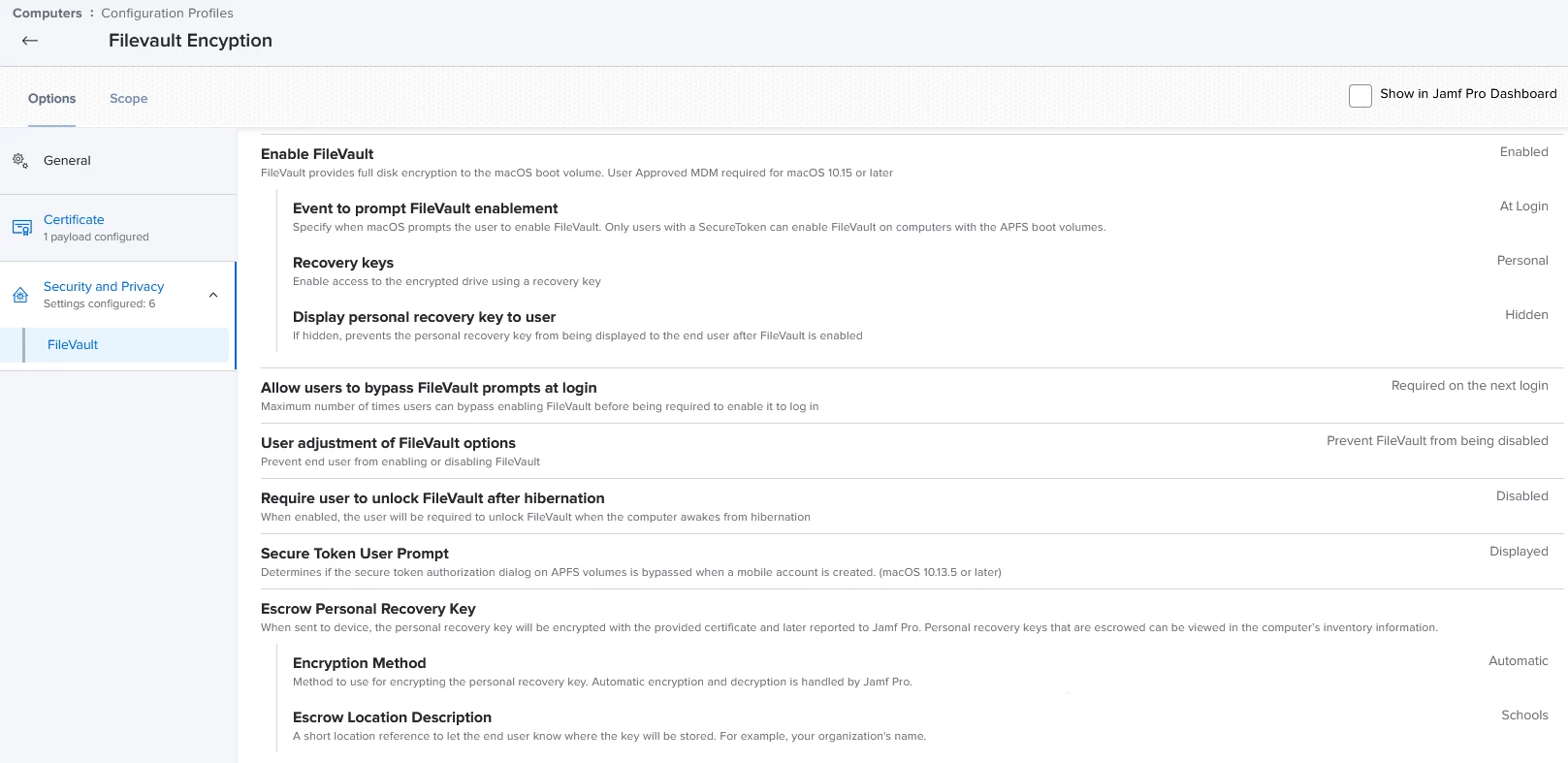Click the Disabled hibernation value
1568x763 pixels.
pyautogui.click(x=1521, y=496)
